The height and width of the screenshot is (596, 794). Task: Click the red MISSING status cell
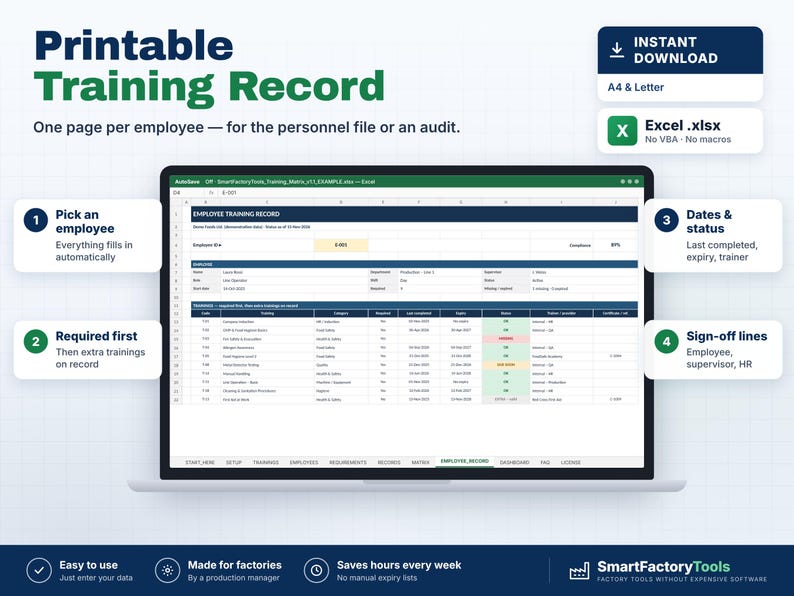pos(506,339)
